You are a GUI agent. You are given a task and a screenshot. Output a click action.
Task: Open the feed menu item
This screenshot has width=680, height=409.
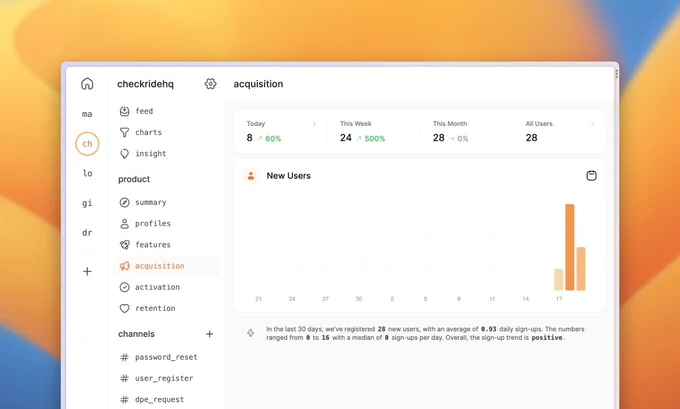pyautogui.click(x=167, y=111)
